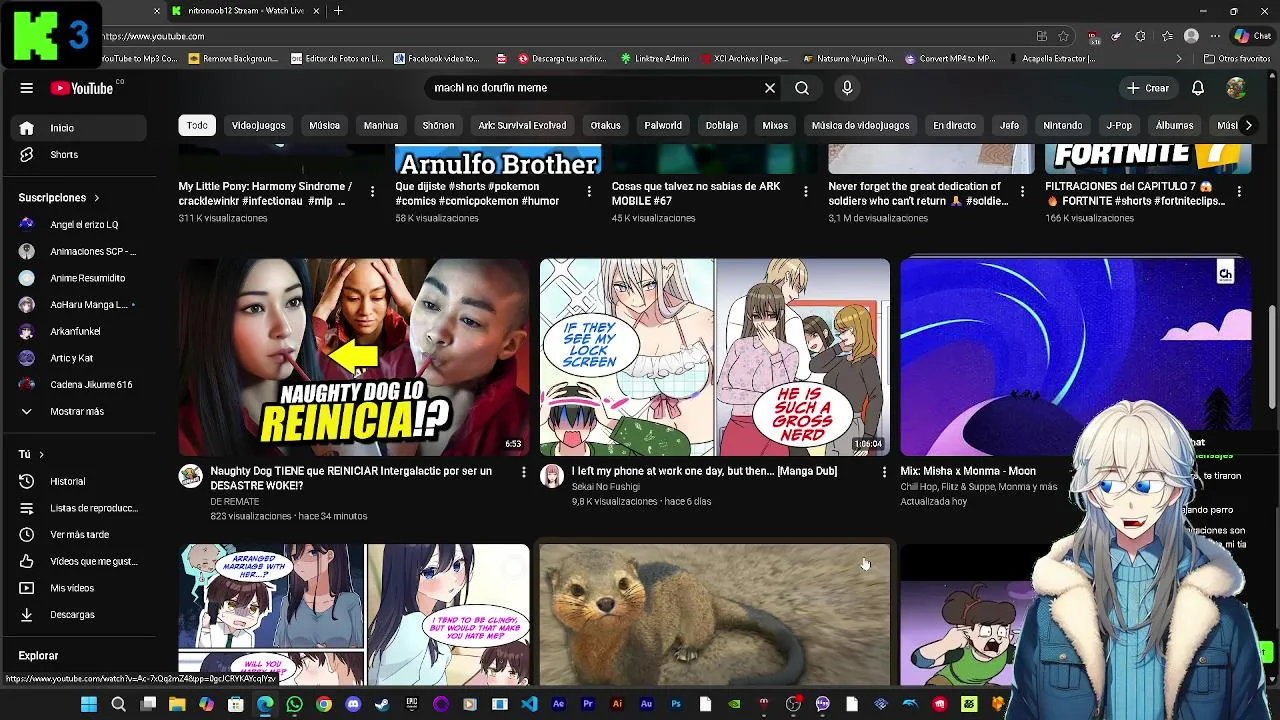Select the Videojuegos filter chip
Image resolution: width=1280 pixels, height=720 pixels.
(x=258, y=125)
